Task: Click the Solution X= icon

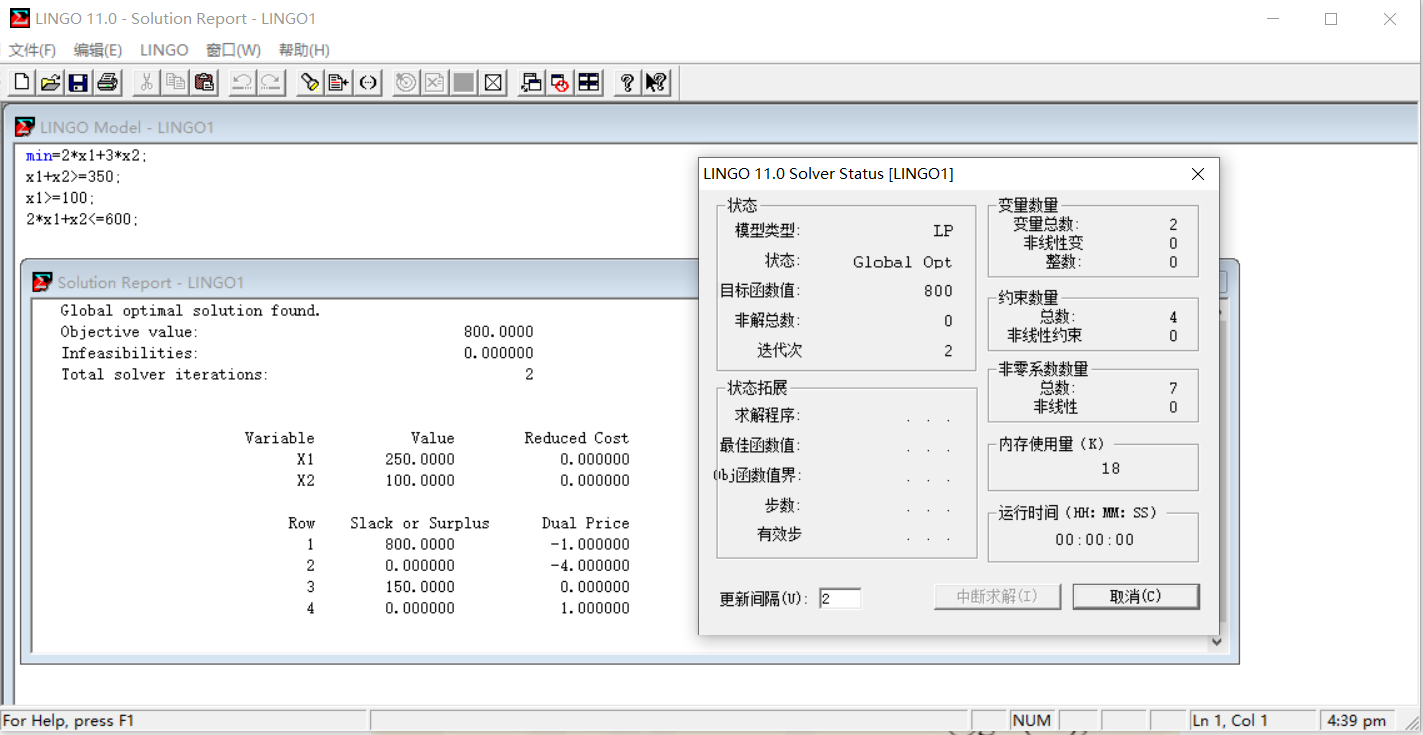Action: pyautogui.click(x=435, y=83)
